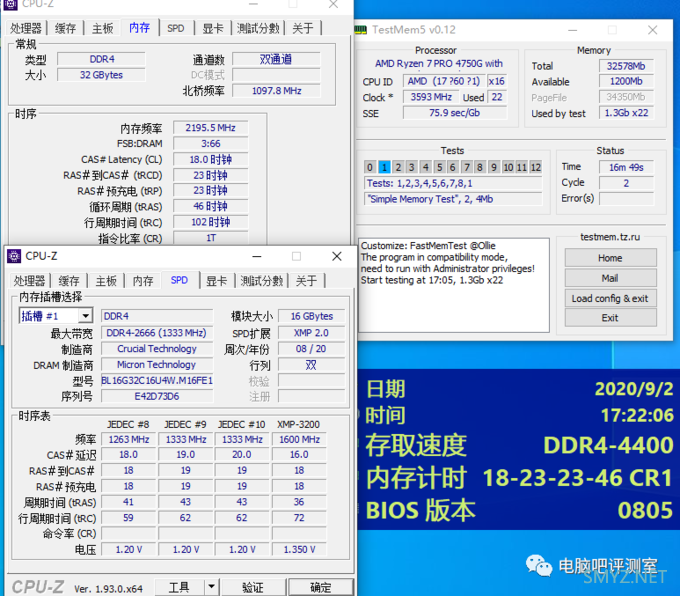Select 显卡 tab in back CPU-Z window

pyautogui.click(x=213, y=29)
